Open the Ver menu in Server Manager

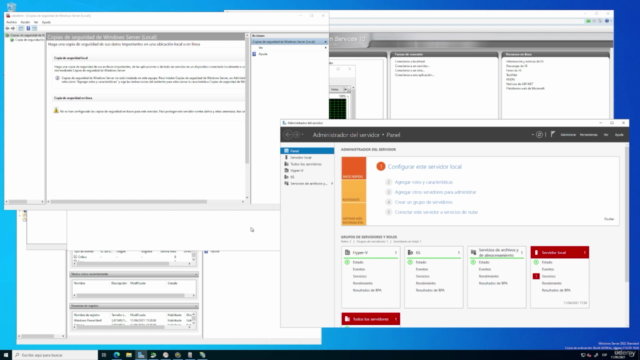[x=606, y=135]
